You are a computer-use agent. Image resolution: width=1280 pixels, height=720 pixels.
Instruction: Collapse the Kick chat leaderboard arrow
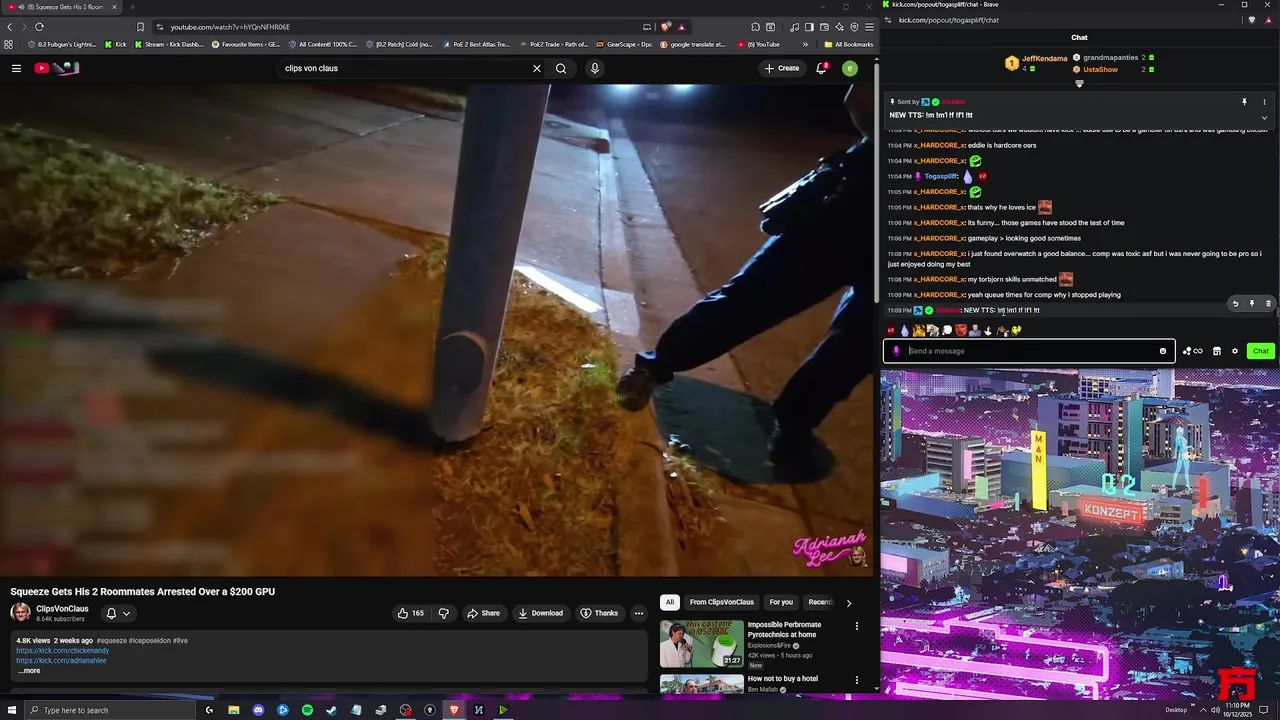click(x=1079, y=84)
